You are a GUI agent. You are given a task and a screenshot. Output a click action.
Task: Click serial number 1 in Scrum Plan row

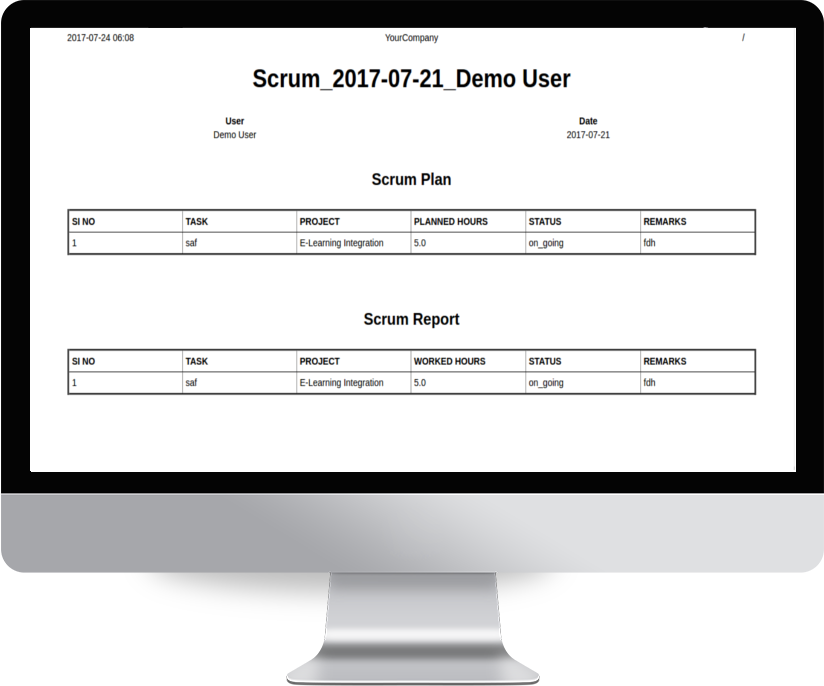(x=74, y=243)
